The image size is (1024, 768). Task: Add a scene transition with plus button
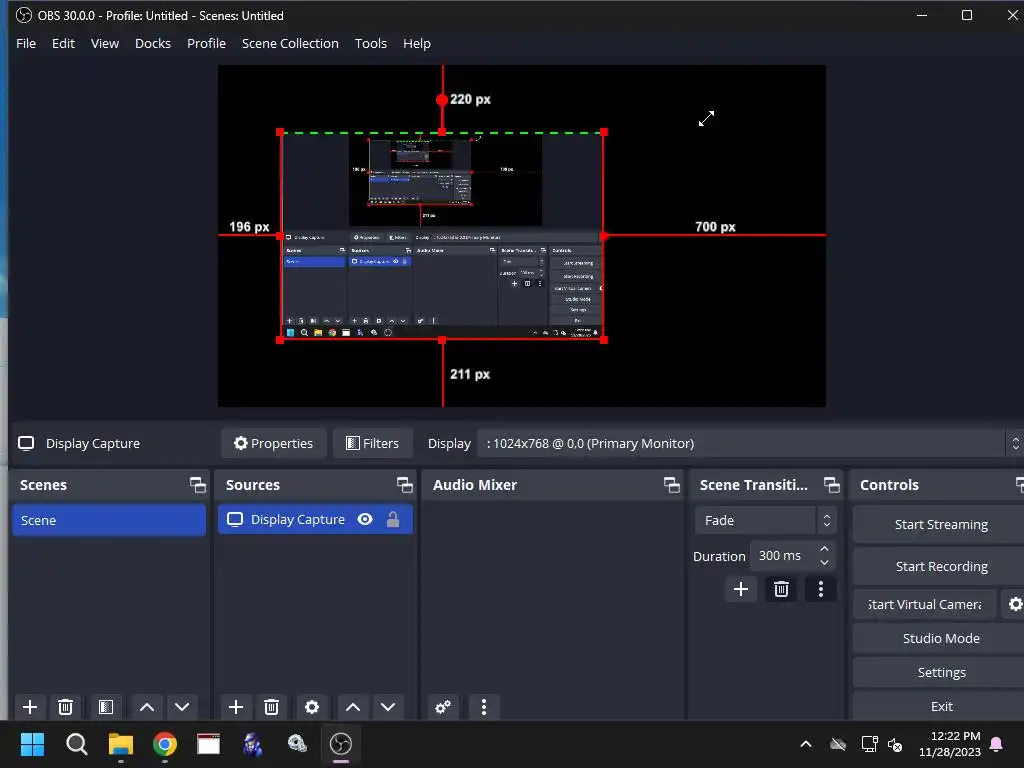point(741,589)
